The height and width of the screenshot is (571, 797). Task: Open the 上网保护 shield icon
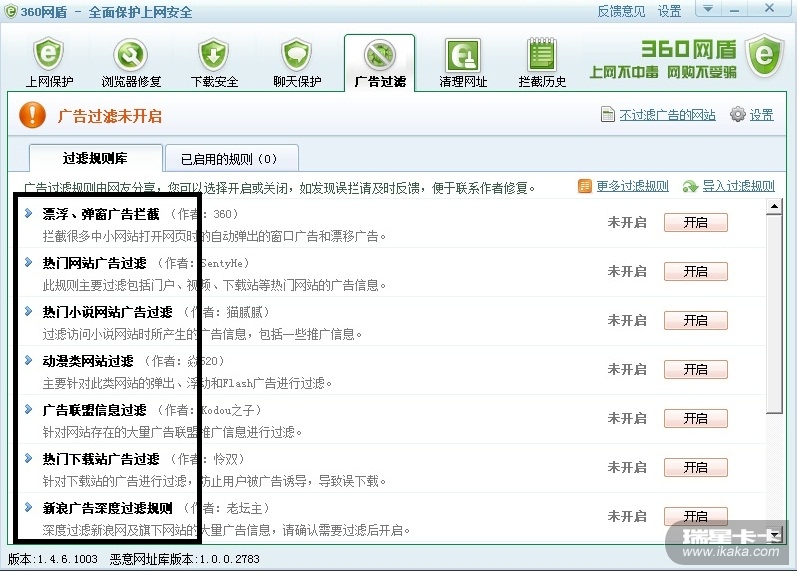click(49, 54)
